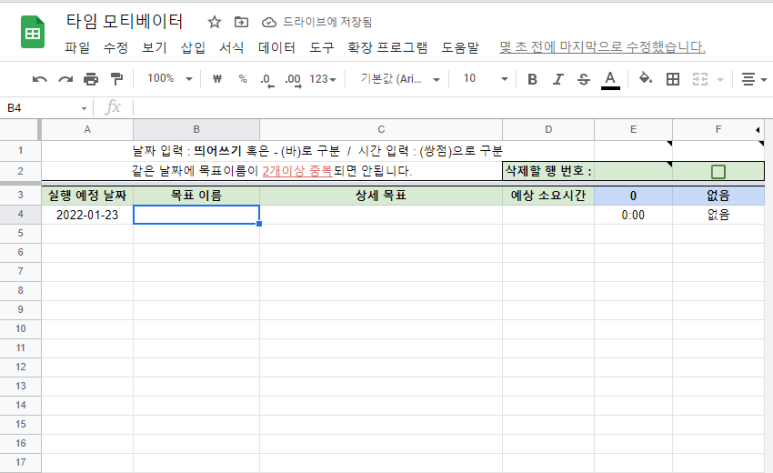Select column A header
Viewport: 773px width, 473px height.
click(x=87, y=129)
